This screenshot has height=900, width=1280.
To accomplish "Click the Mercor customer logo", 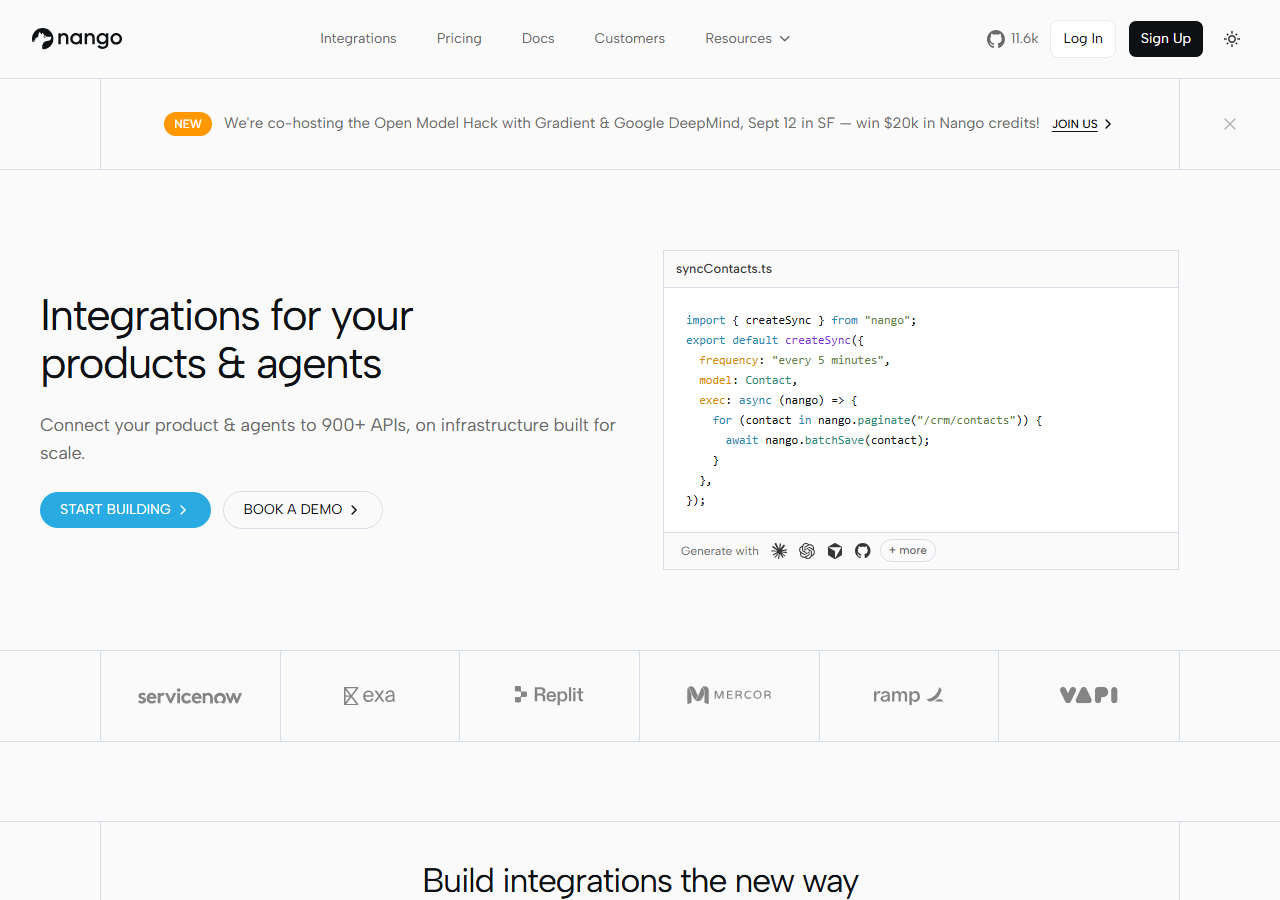I will 729,695.
